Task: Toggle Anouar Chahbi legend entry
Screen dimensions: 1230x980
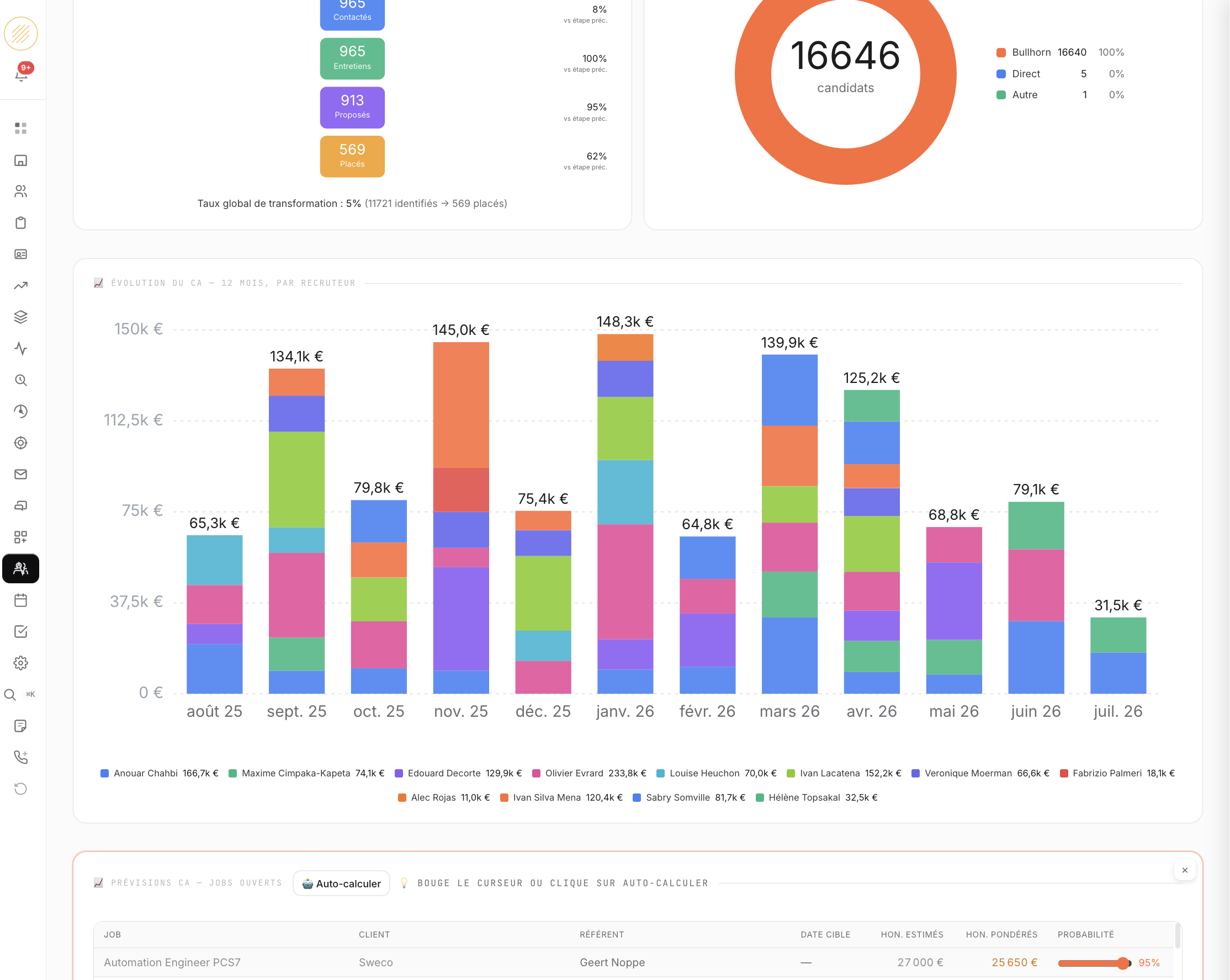Action: (x=159, y=773)
